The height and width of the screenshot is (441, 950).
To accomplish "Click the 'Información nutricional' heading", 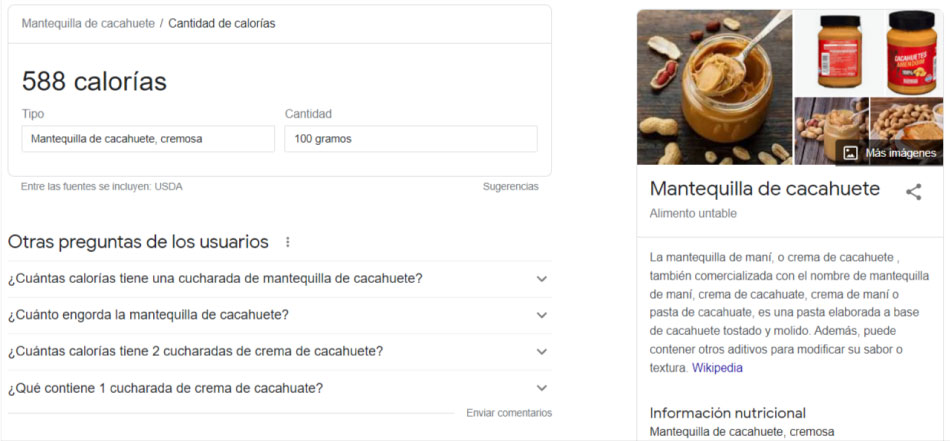I will [x=728, y=413].
